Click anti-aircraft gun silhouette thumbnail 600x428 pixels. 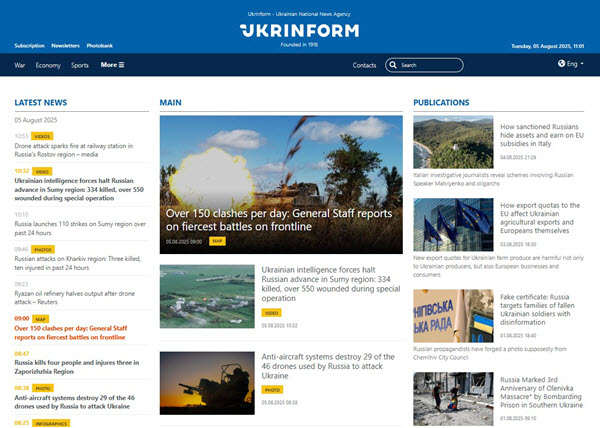pyautogui.click(x=207, y=383)
